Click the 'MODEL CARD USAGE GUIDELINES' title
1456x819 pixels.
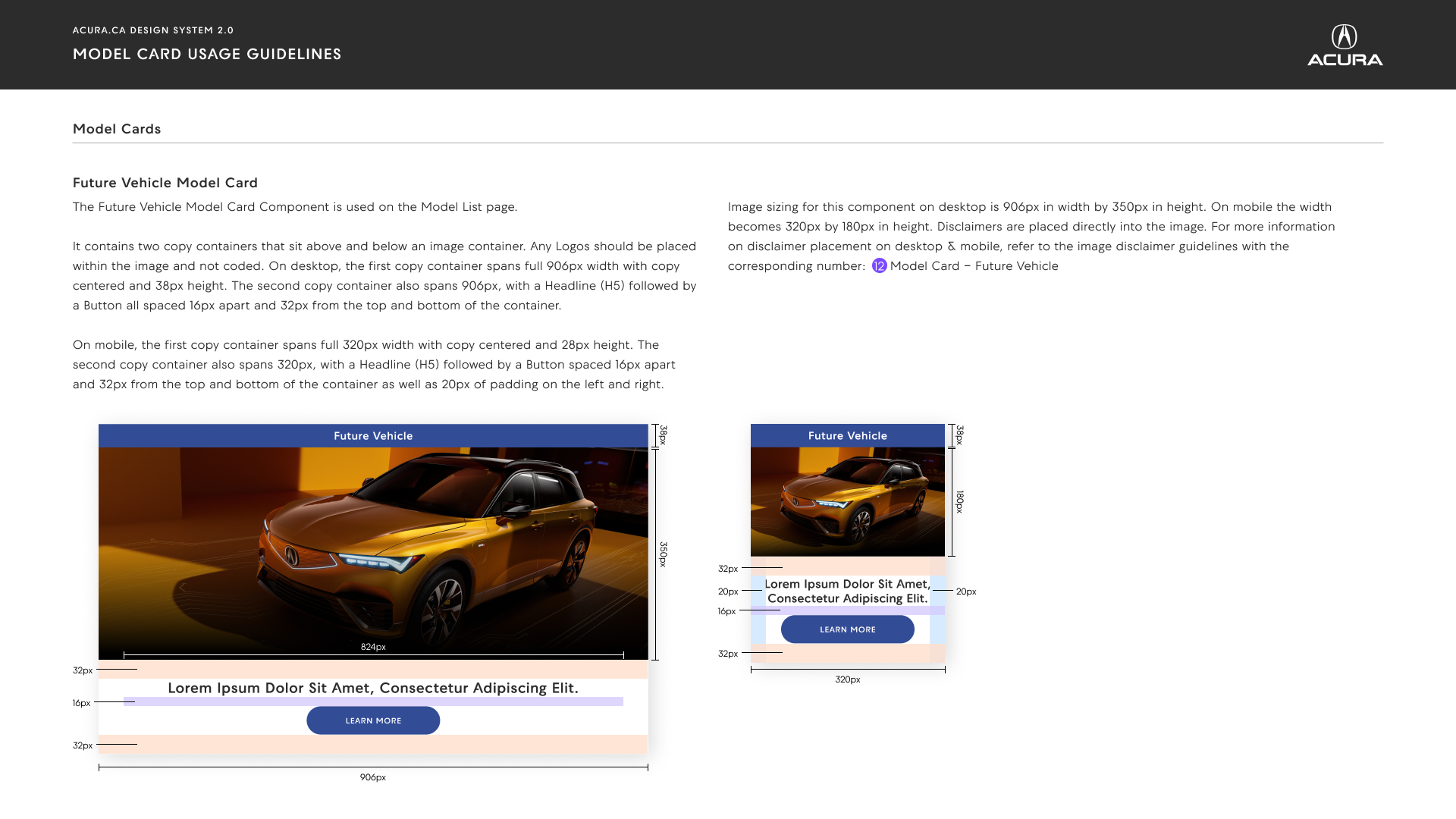[207, 55]
